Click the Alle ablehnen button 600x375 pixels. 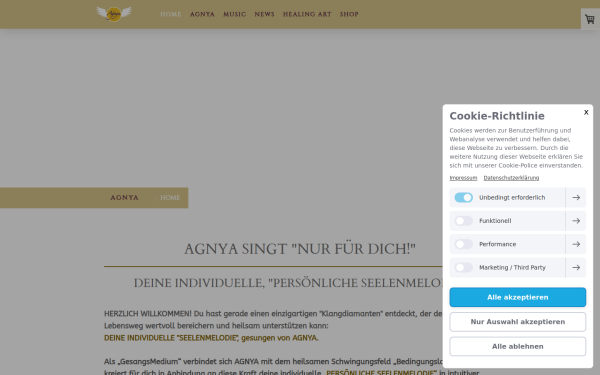517,346
